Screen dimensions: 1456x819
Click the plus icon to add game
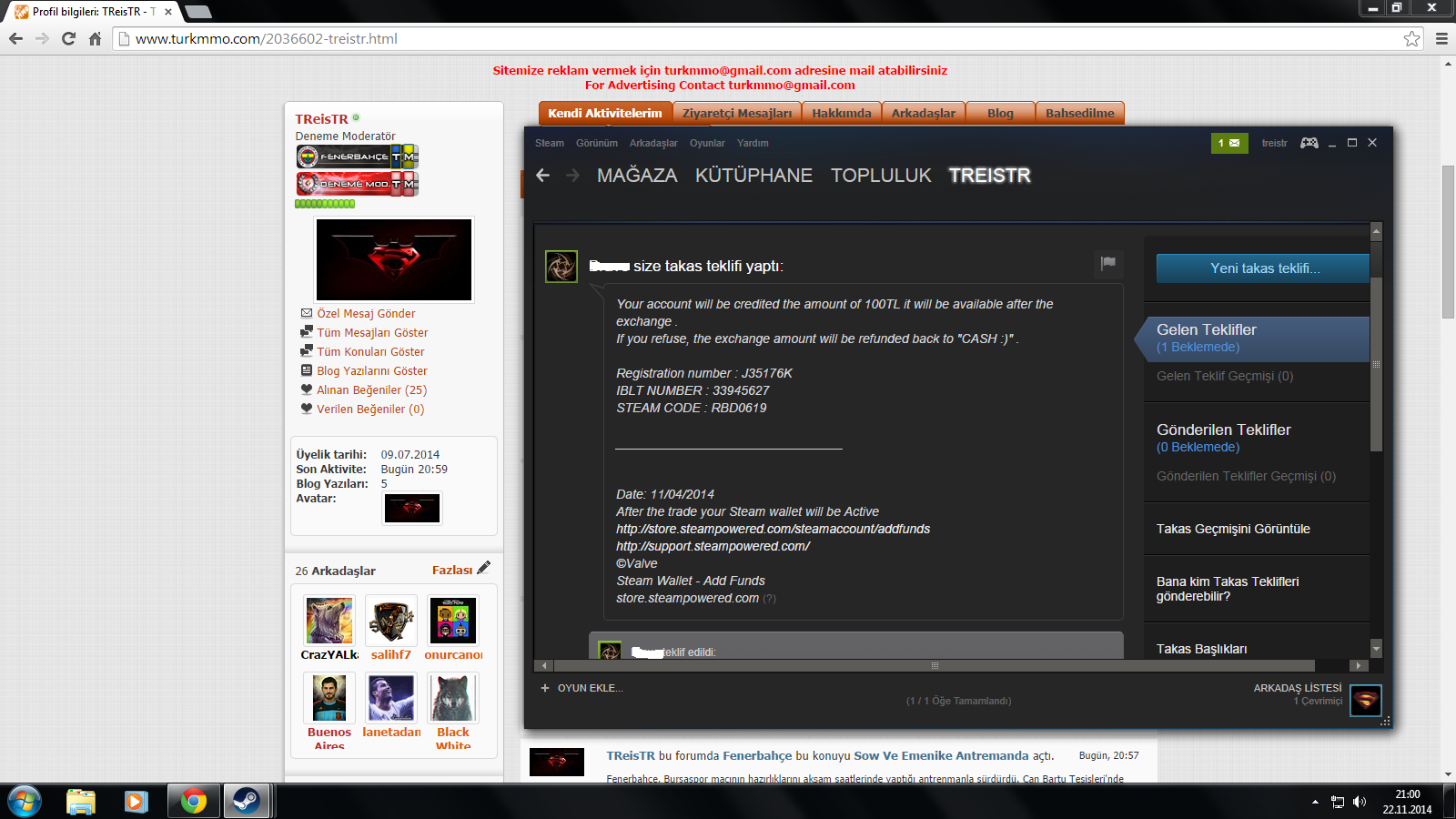545,688
